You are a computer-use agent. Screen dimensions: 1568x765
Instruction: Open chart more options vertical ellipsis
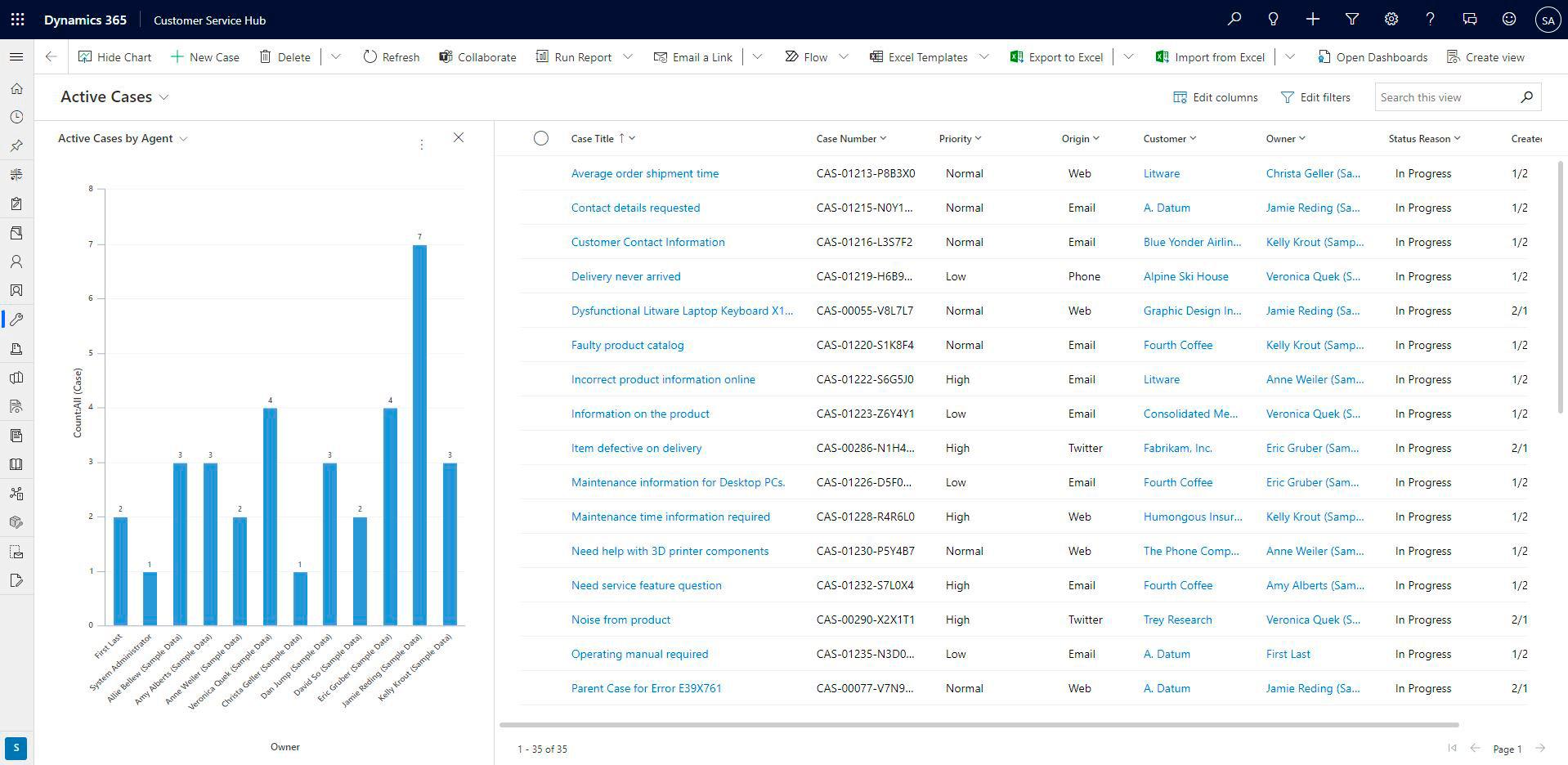tap(421, 145)
